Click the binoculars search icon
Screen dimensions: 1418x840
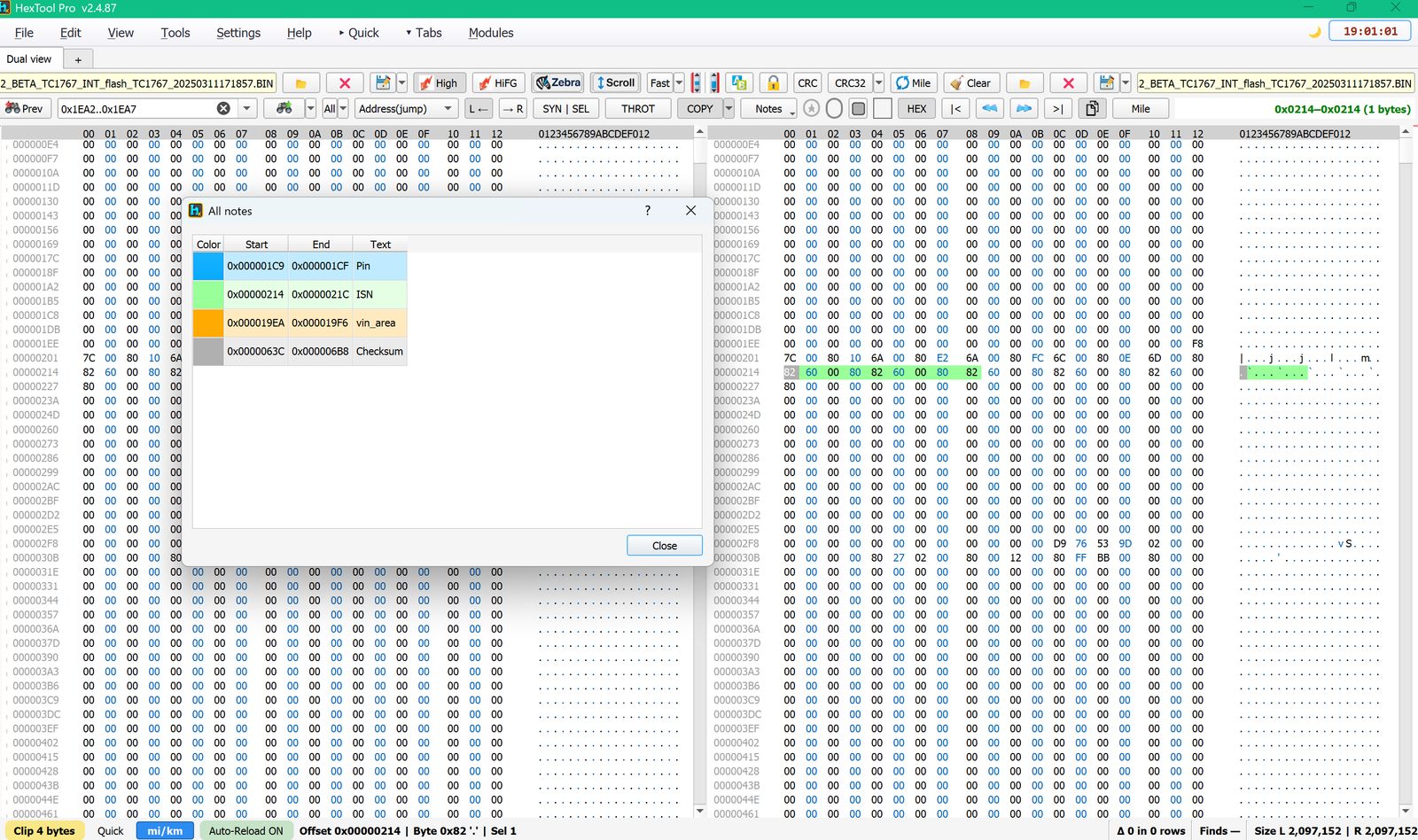(x=284, y=108)
